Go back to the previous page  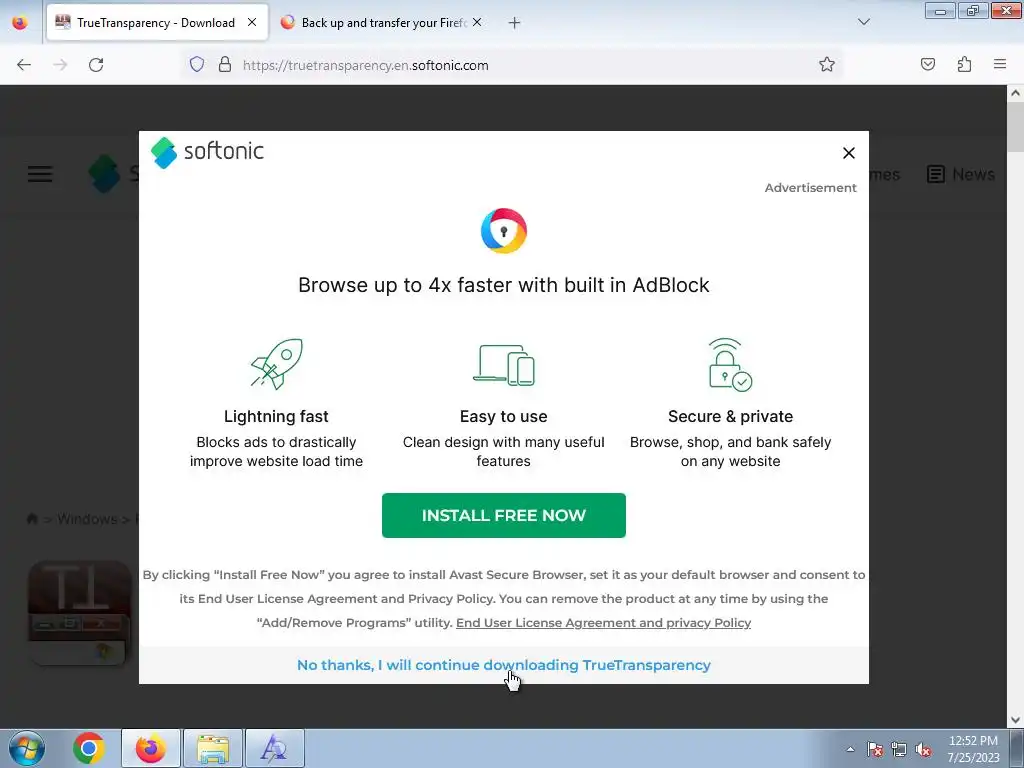24,65
